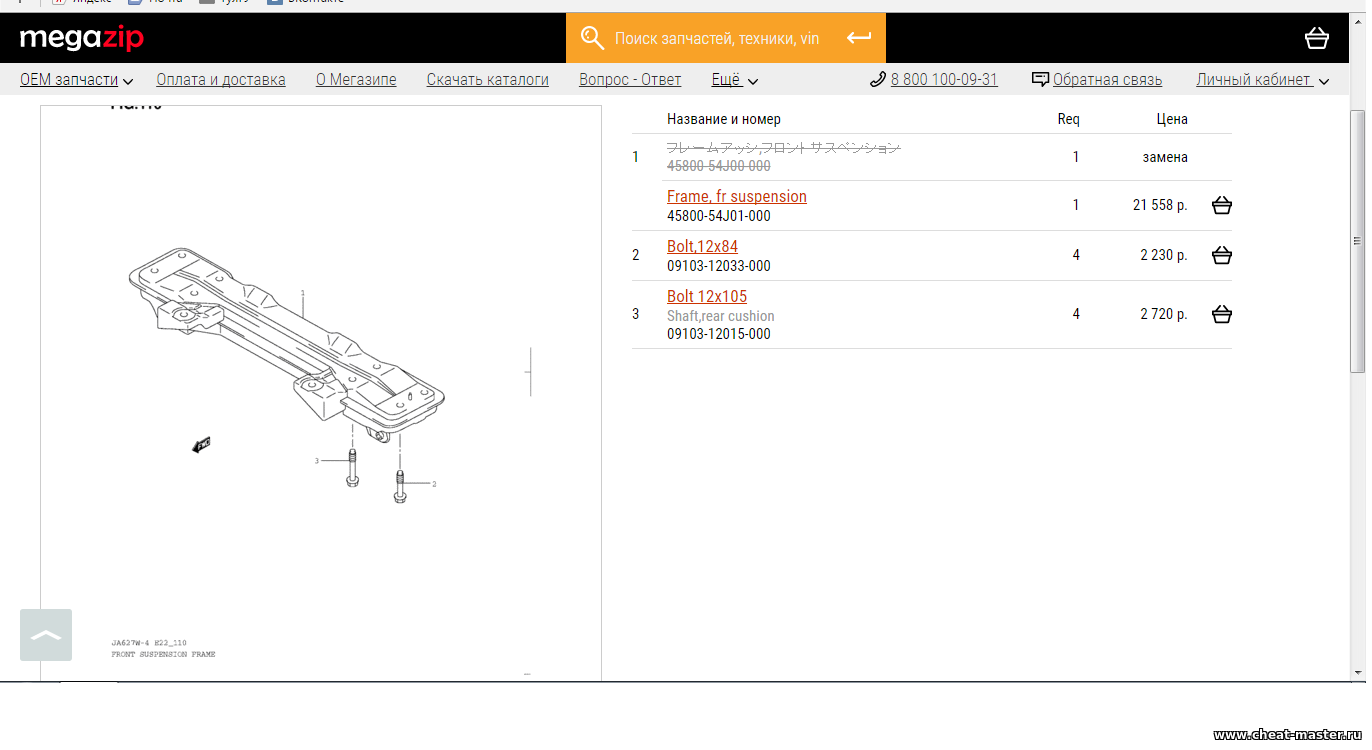This screenshot has height=750, width=1372.
Task: Go to Скачать каталоги menu item
Action: tap(487, 80)
